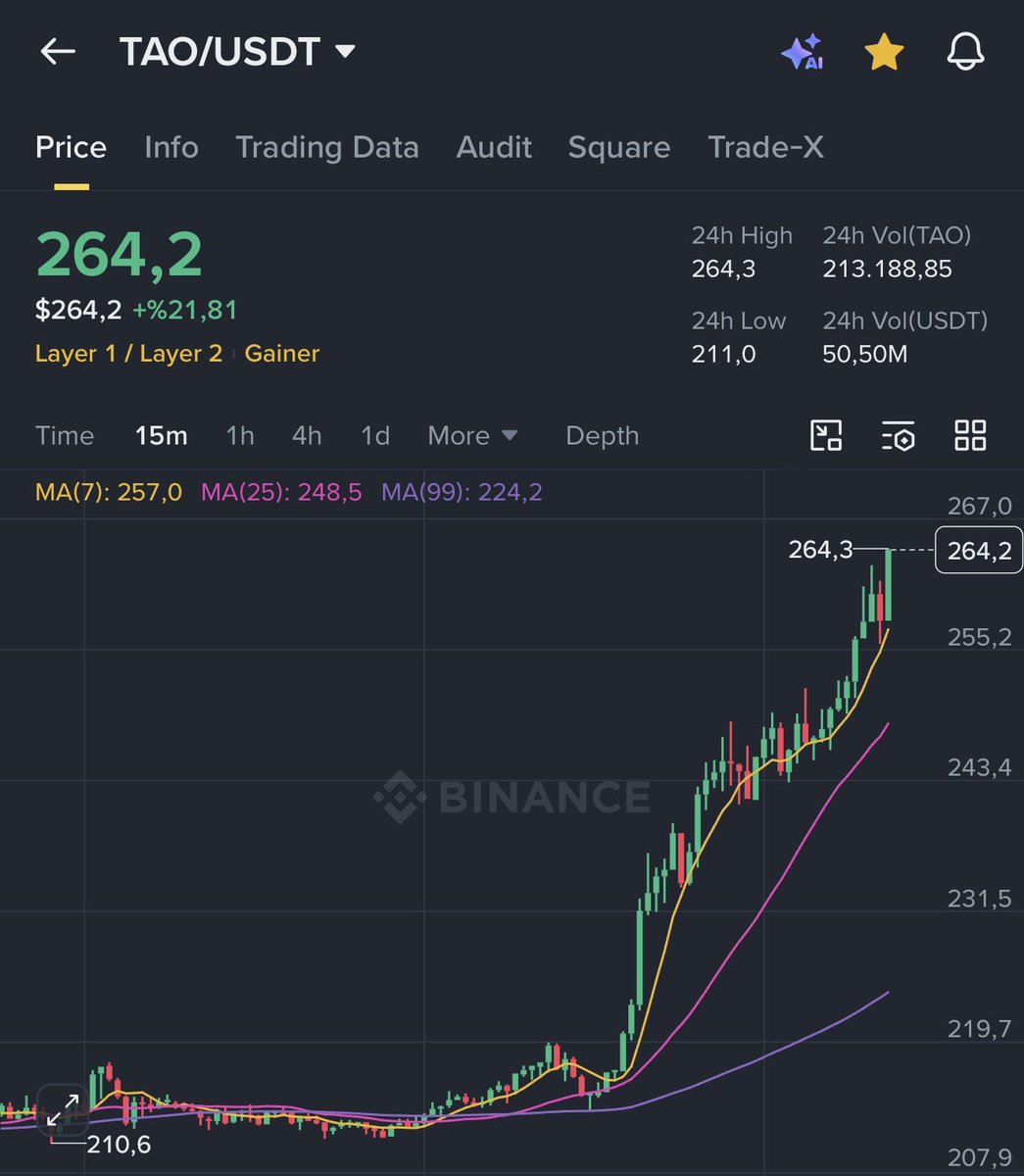The height and width of the screenshot is (1176, 1024).
Task: Click the 210,6 low marker on chart
Action: [119, 1144]
